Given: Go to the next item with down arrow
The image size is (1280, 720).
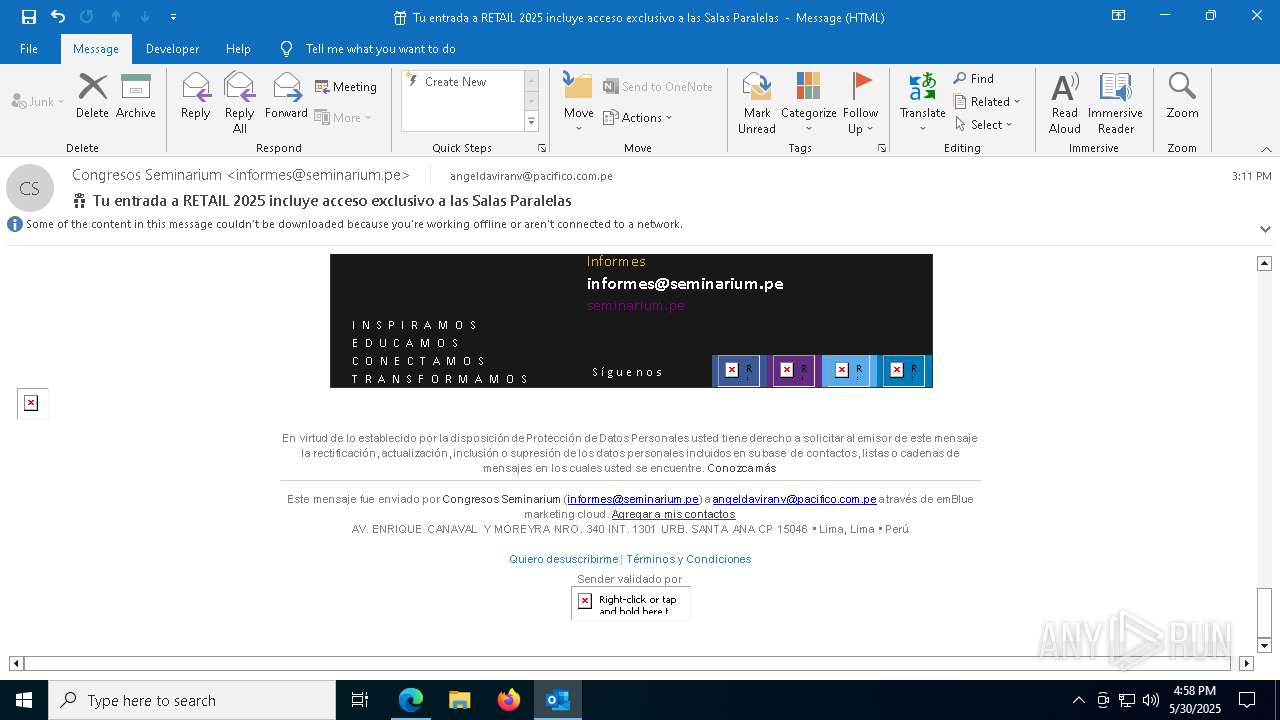Looking at the screenshot, I should pyautogui.click(x=145, y=17).
